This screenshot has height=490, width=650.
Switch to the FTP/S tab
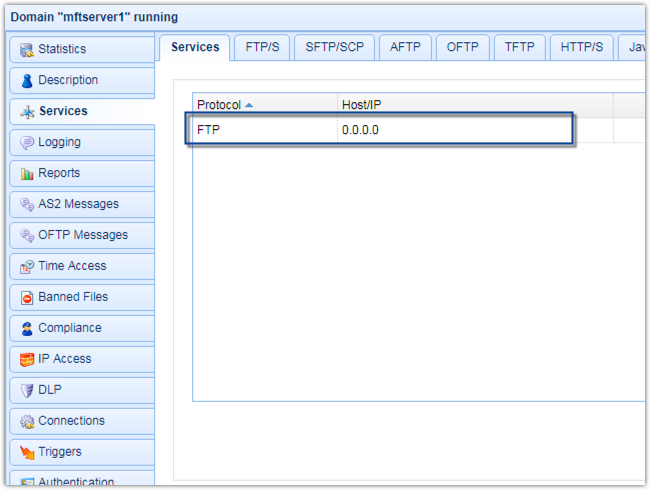click(x=262, y=47)
